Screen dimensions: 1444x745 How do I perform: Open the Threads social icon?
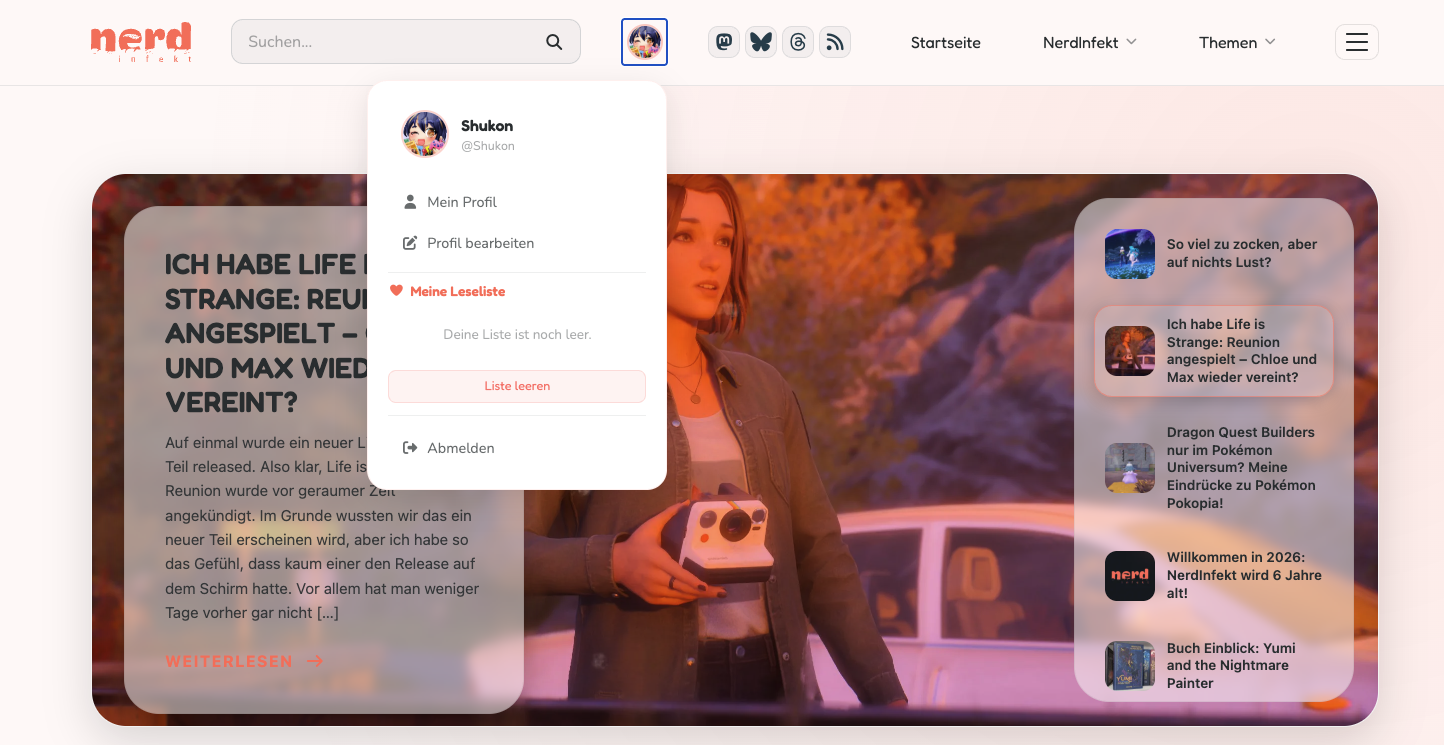[x=798, y=42]
